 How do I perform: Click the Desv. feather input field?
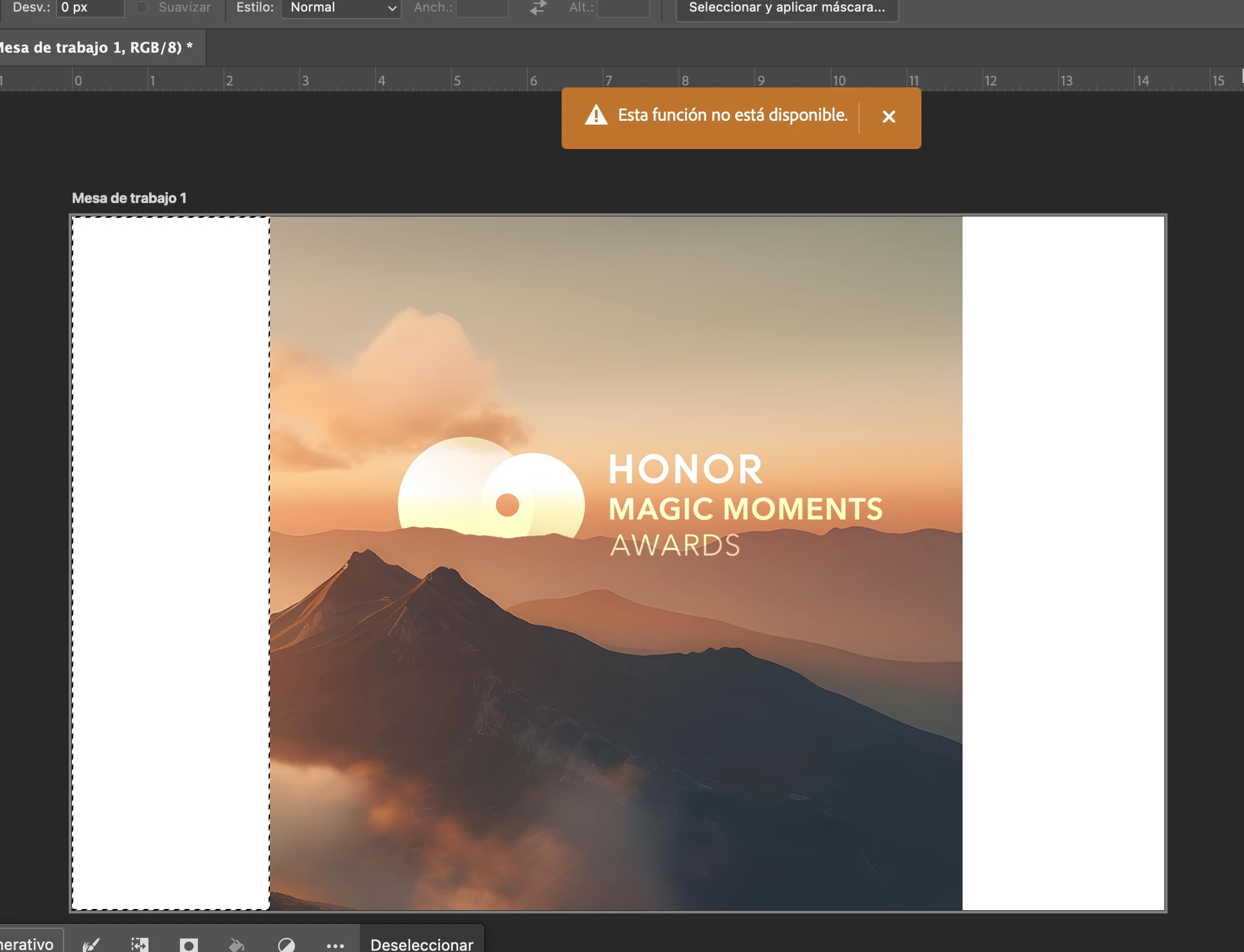tap(90, 8)
